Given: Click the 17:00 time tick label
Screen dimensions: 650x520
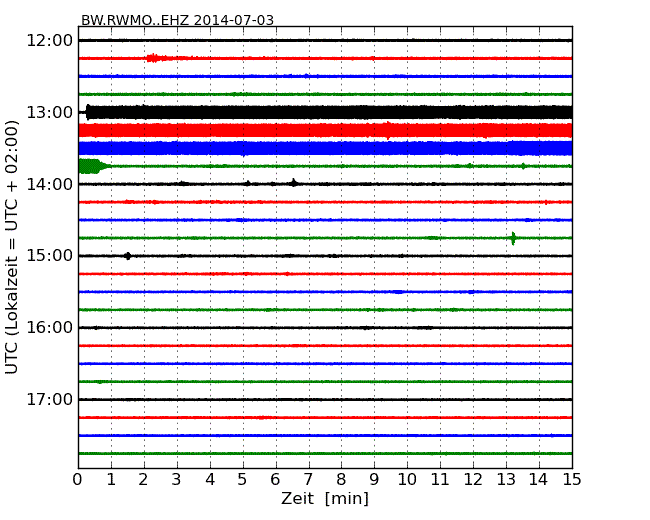Looking at the screenshot, I should pos(50,399).
